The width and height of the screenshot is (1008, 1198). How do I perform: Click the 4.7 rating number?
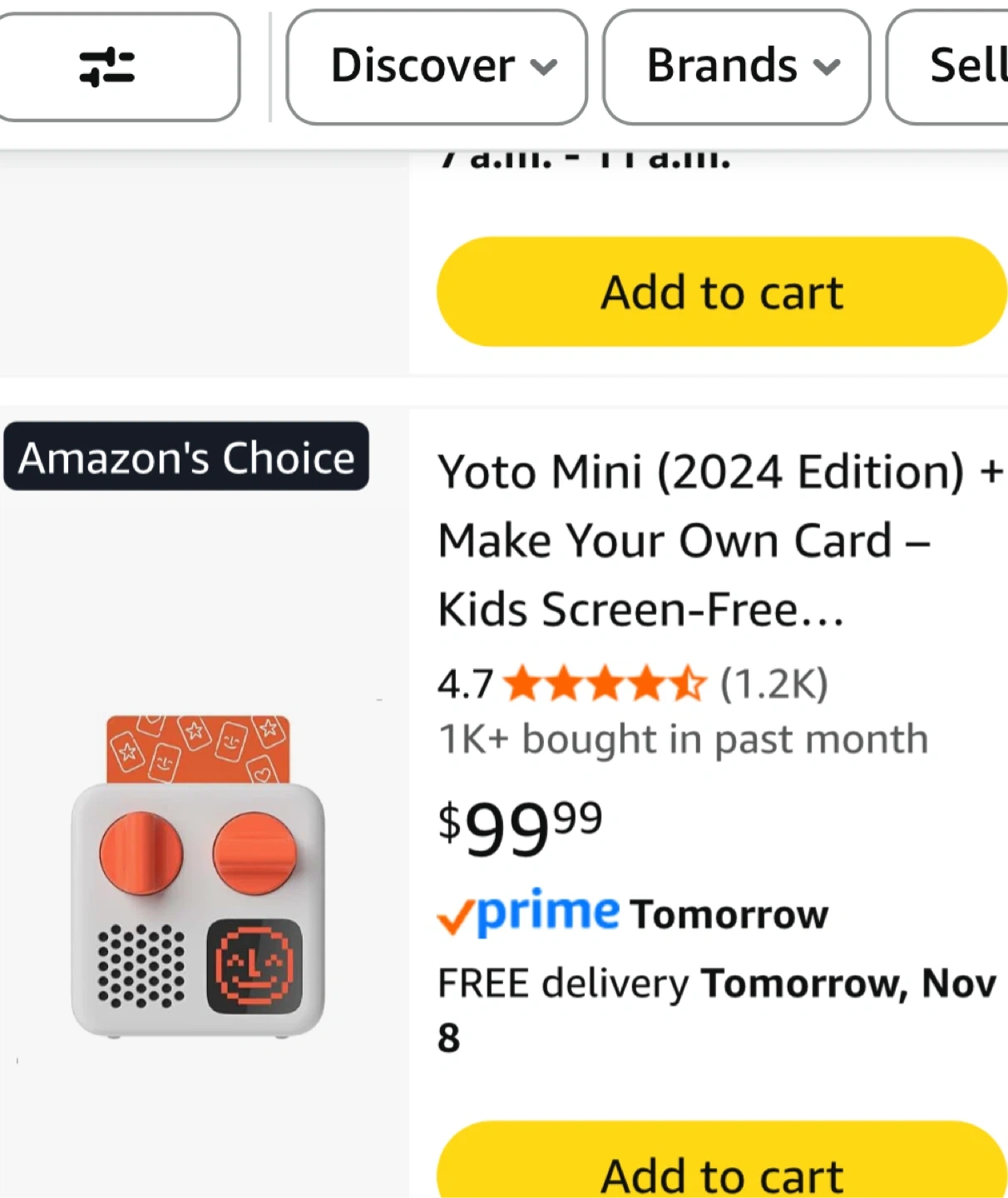tap(465, 685)
